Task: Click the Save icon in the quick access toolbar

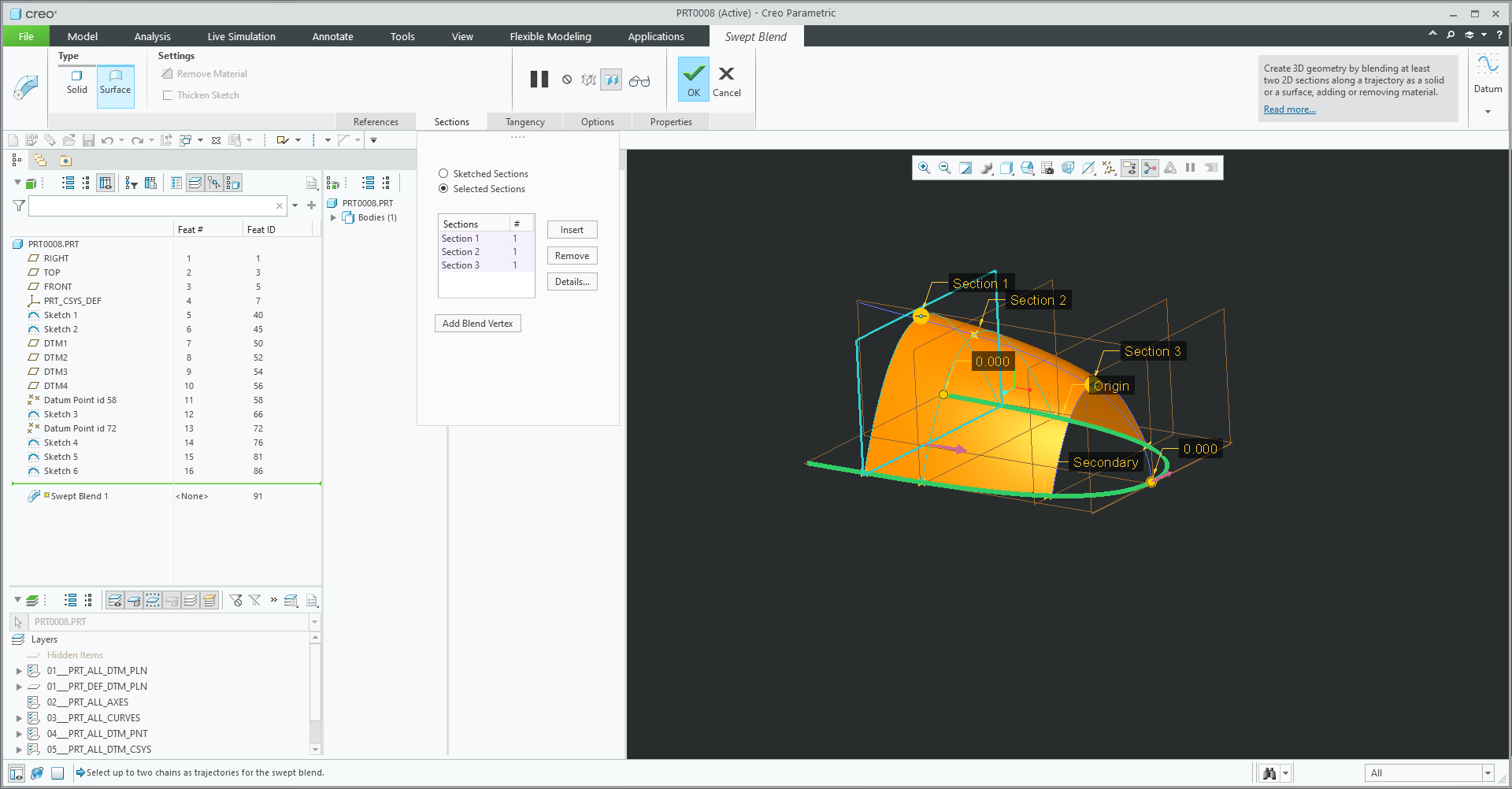Action: click(x=87, y=139)
